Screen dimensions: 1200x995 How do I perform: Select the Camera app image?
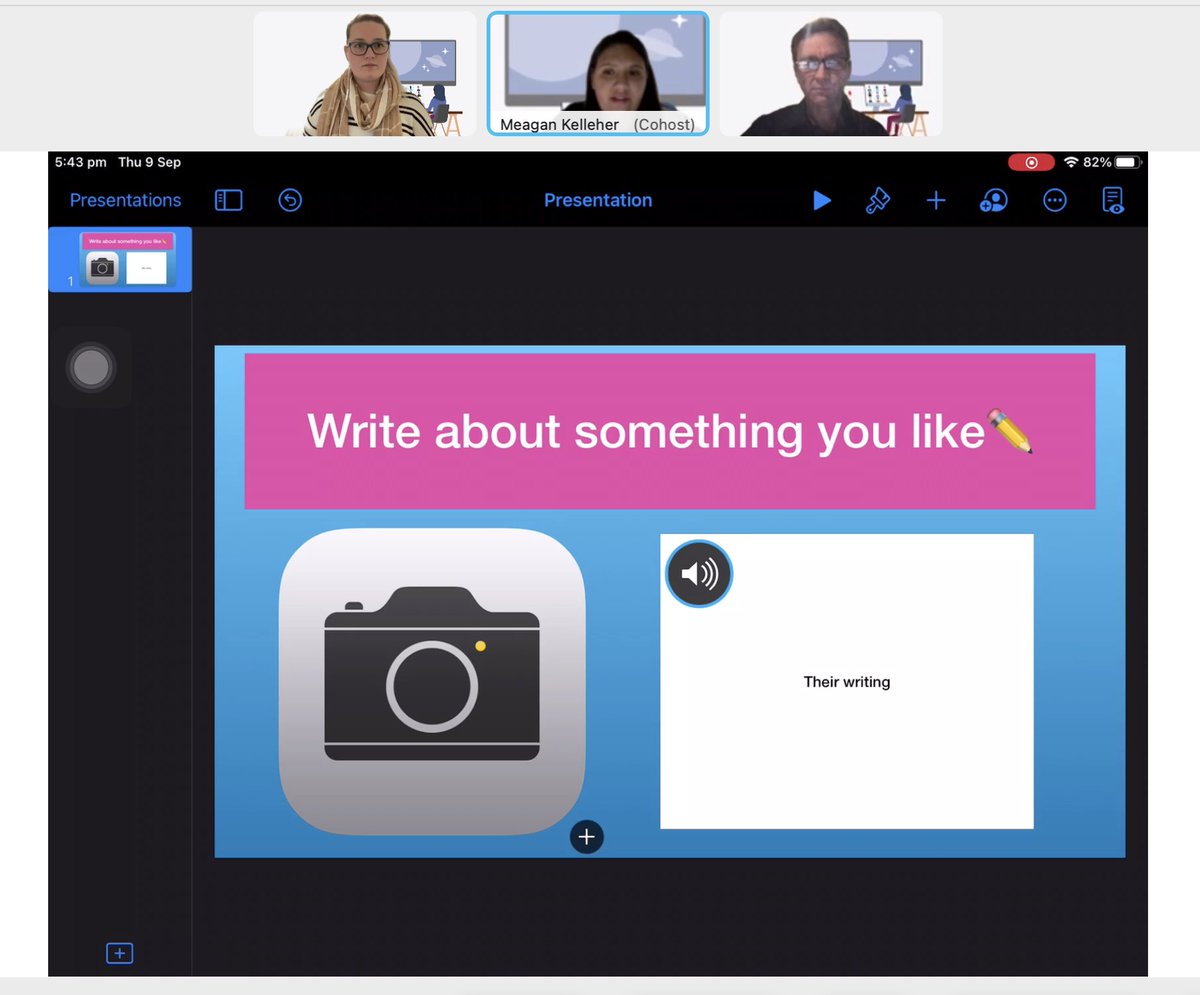[432, 681]
